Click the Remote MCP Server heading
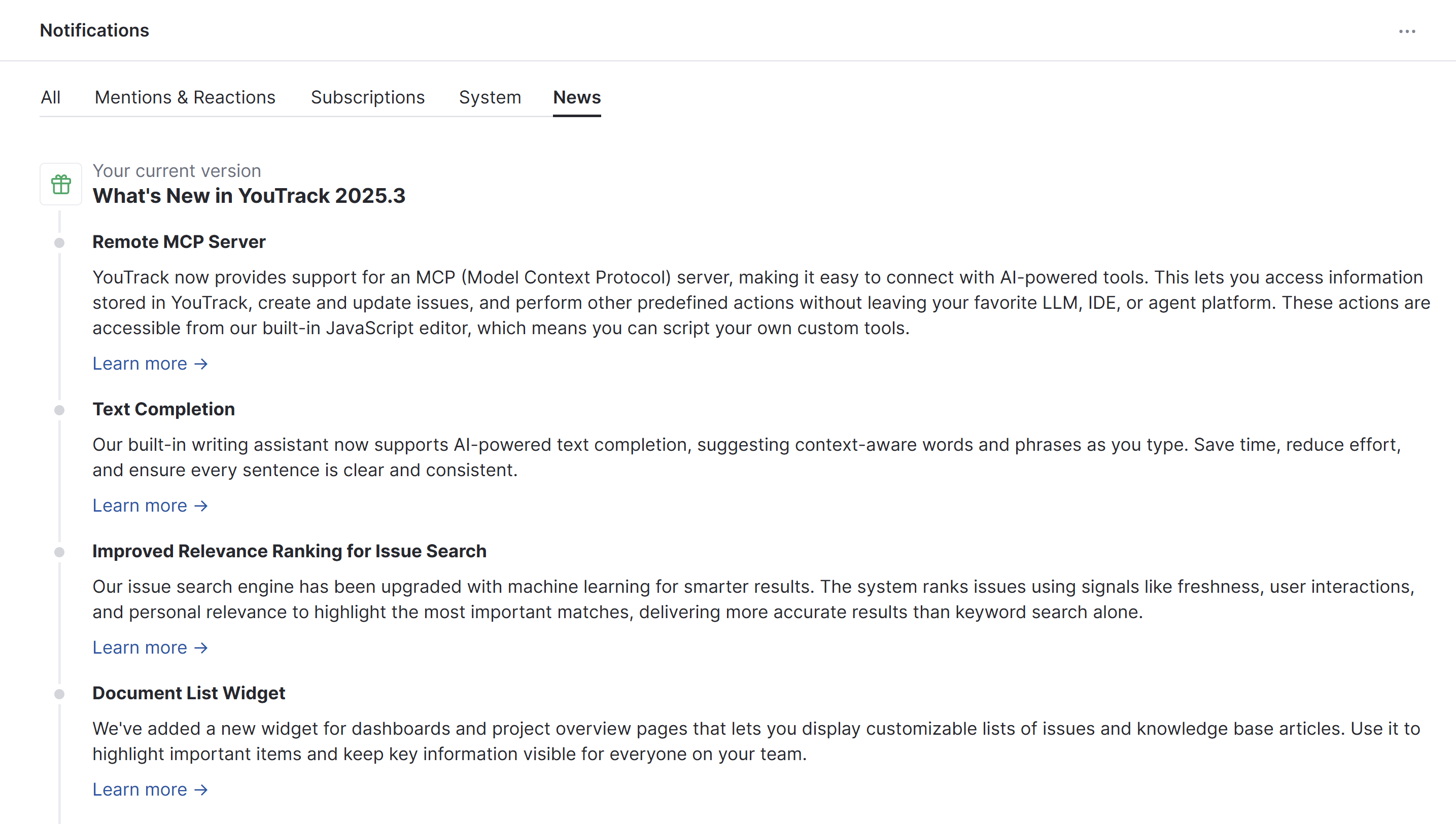The height and width of the screenshot is (824, 1456). (x=179, y=242)
